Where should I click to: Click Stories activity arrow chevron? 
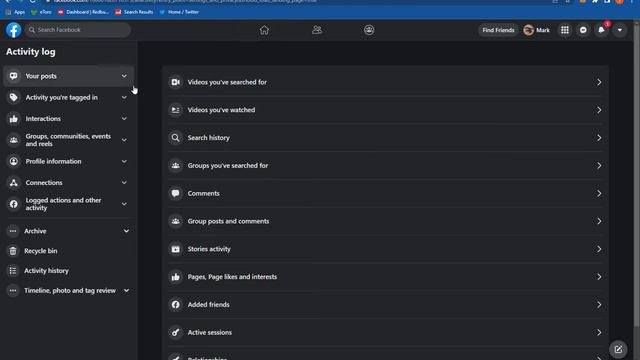click(599, 249)
